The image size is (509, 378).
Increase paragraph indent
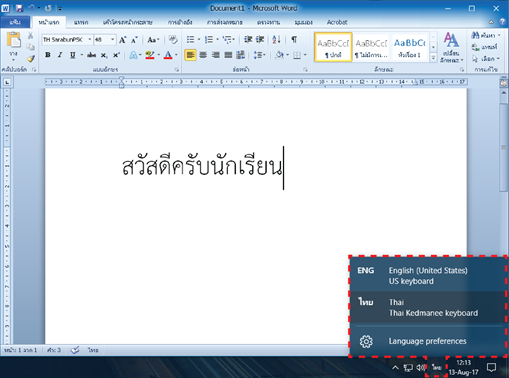[x=260, y=40]
